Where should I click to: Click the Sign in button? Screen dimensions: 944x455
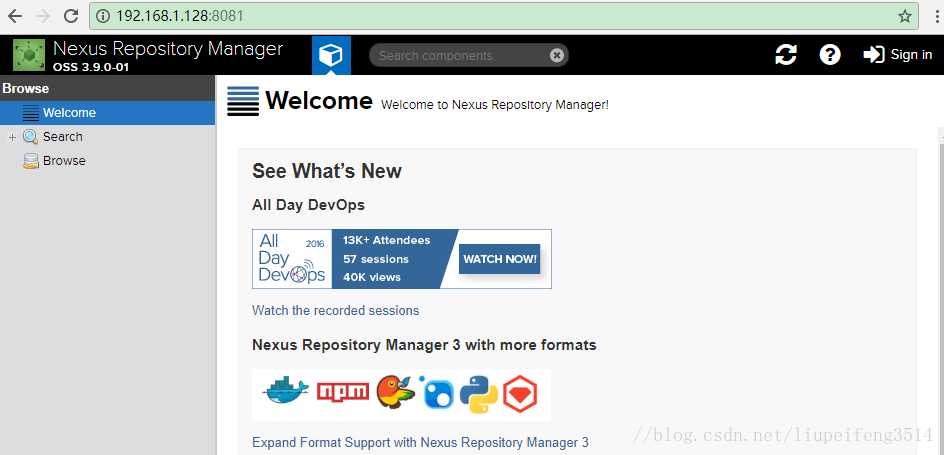[898, 55]
